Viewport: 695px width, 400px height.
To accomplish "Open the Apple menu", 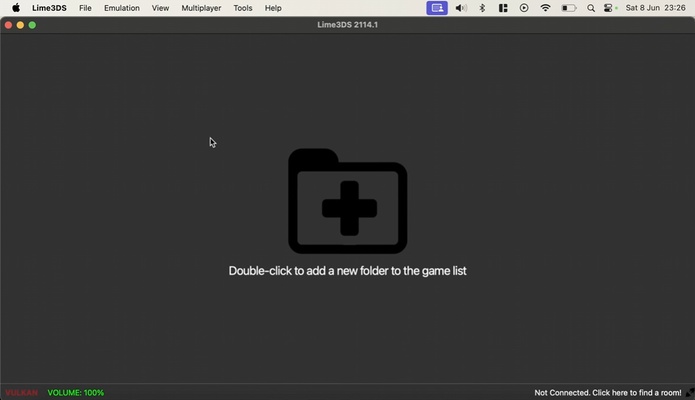I will (16, 8).
